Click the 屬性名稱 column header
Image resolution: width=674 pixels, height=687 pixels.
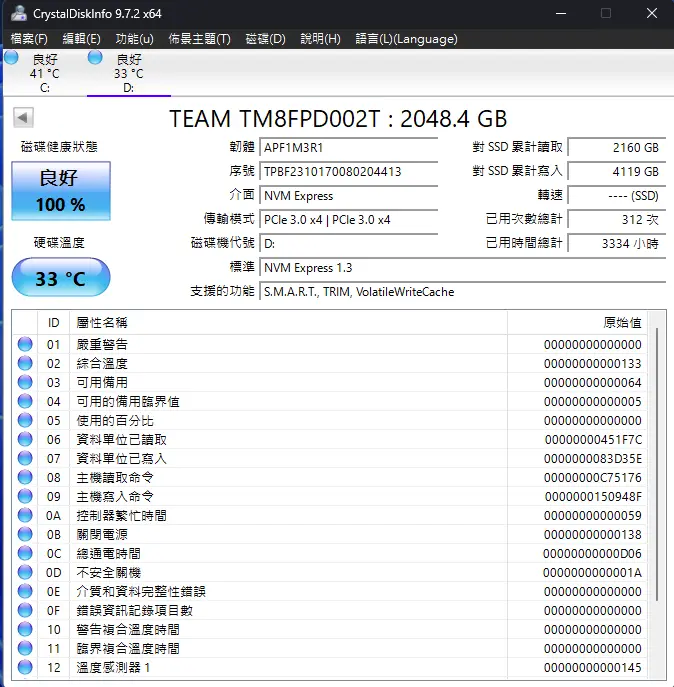(x=102, y=322)
